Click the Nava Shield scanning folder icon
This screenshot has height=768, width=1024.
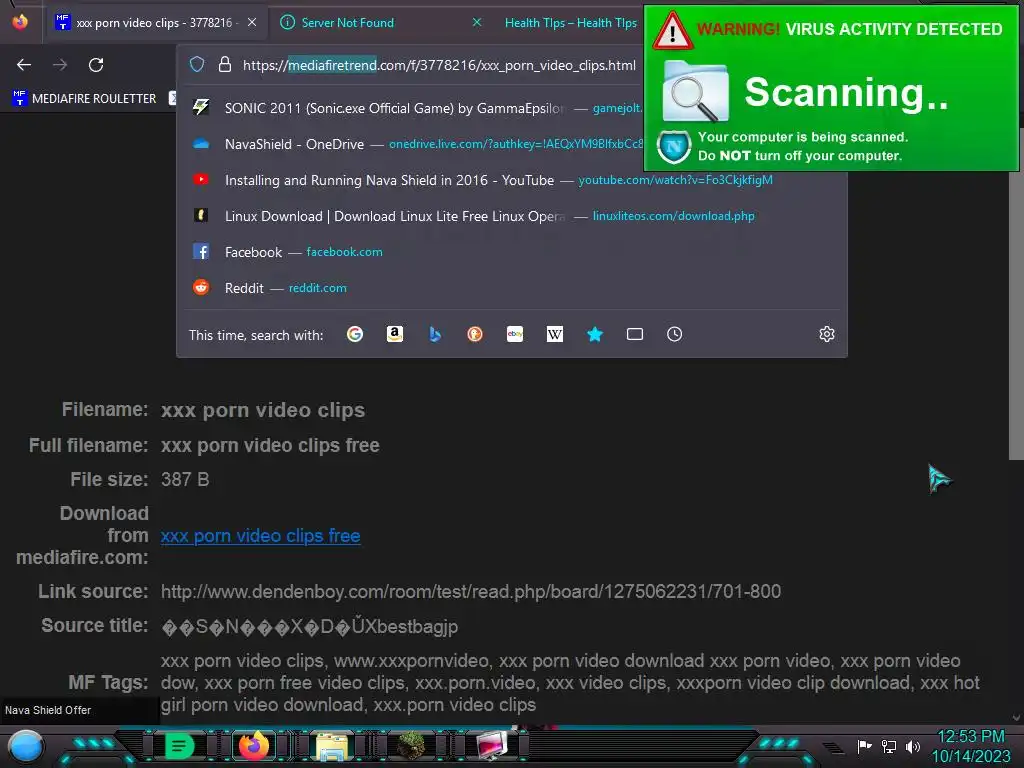click(x=696, y=91)
